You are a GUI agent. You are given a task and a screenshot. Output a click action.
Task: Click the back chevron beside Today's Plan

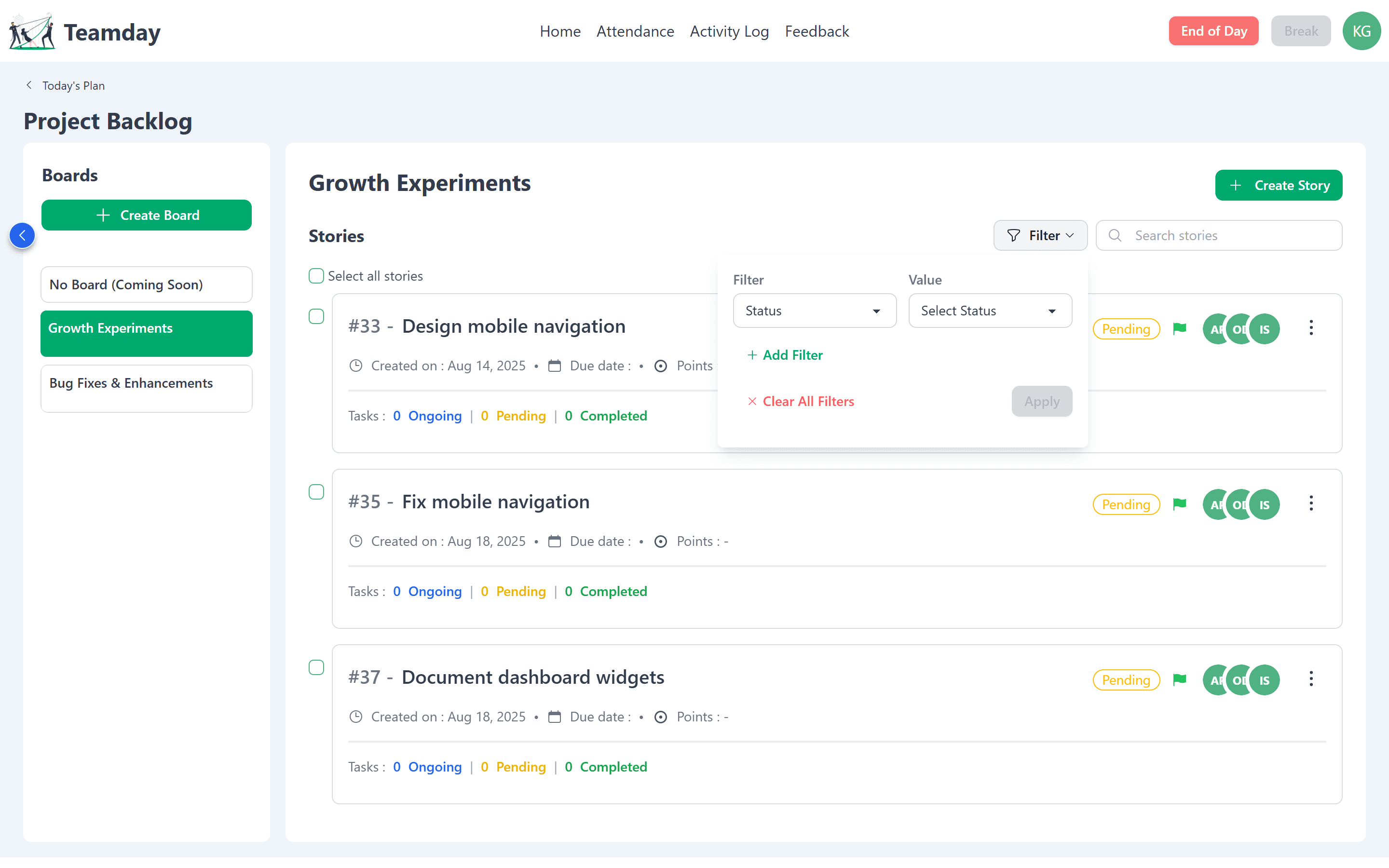pos(29,85)
